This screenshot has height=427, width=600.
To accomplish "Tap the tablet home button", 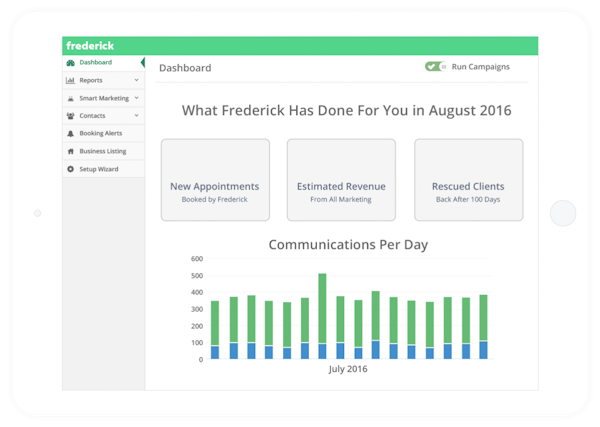I will tap(563, 213).
